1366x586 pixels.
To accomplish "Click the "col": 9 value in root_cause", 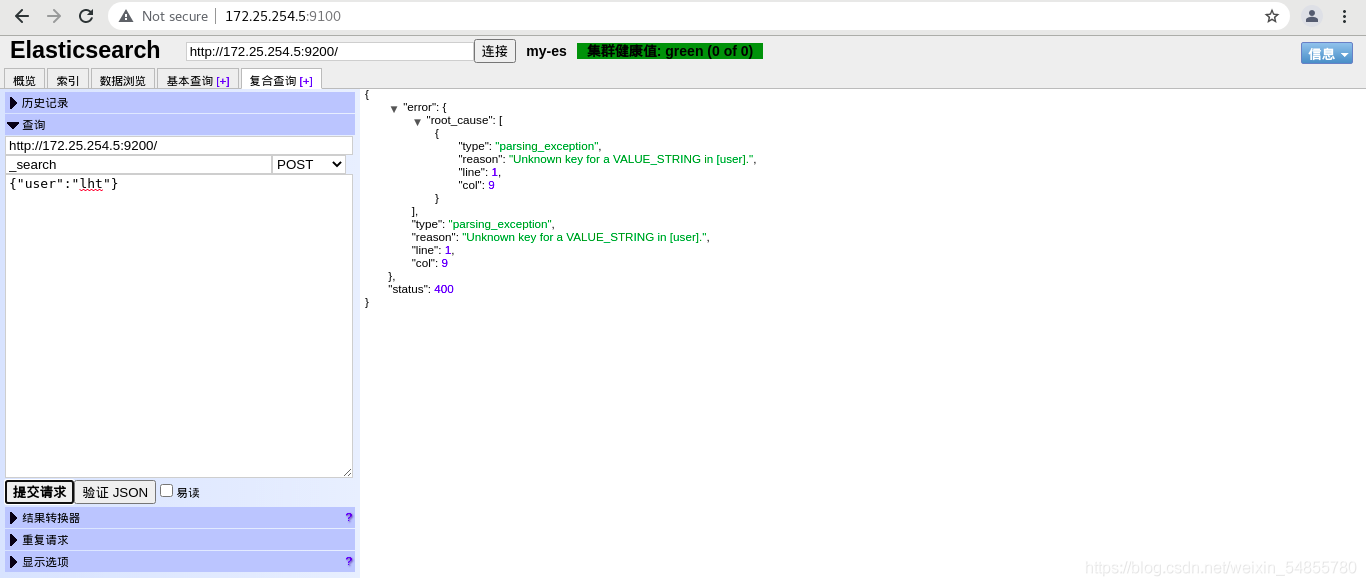I will coord(491,185).
